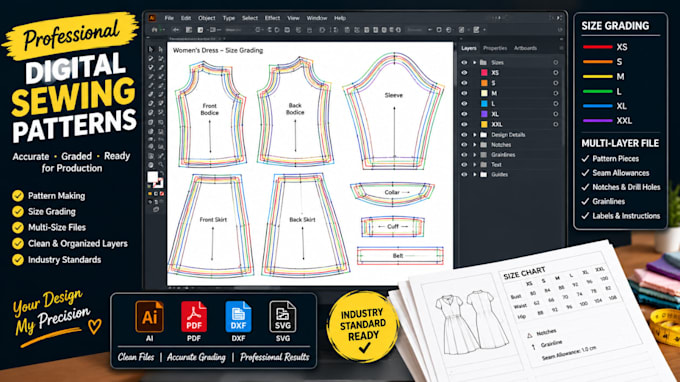Click target circle of XS layer
The image size is (680, 382).
556,73
